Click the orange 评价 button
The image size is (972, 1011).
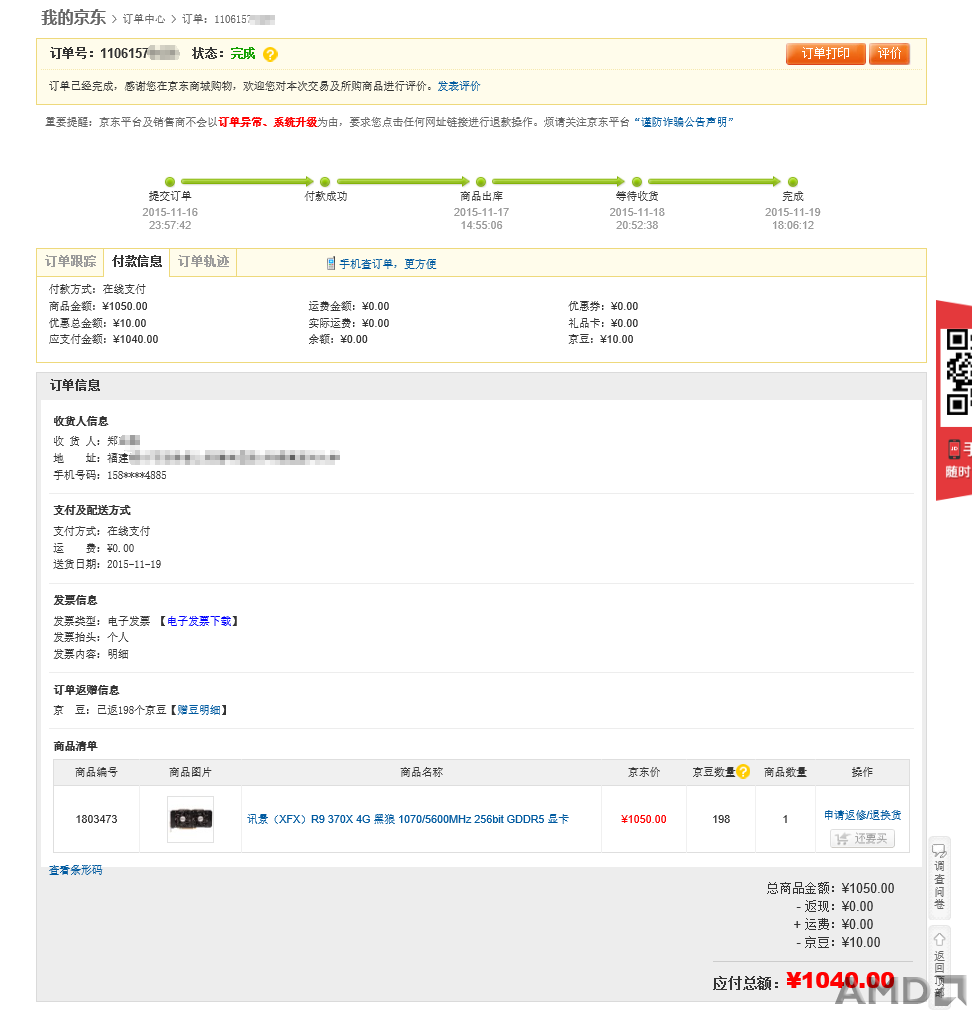coord(889,54)
